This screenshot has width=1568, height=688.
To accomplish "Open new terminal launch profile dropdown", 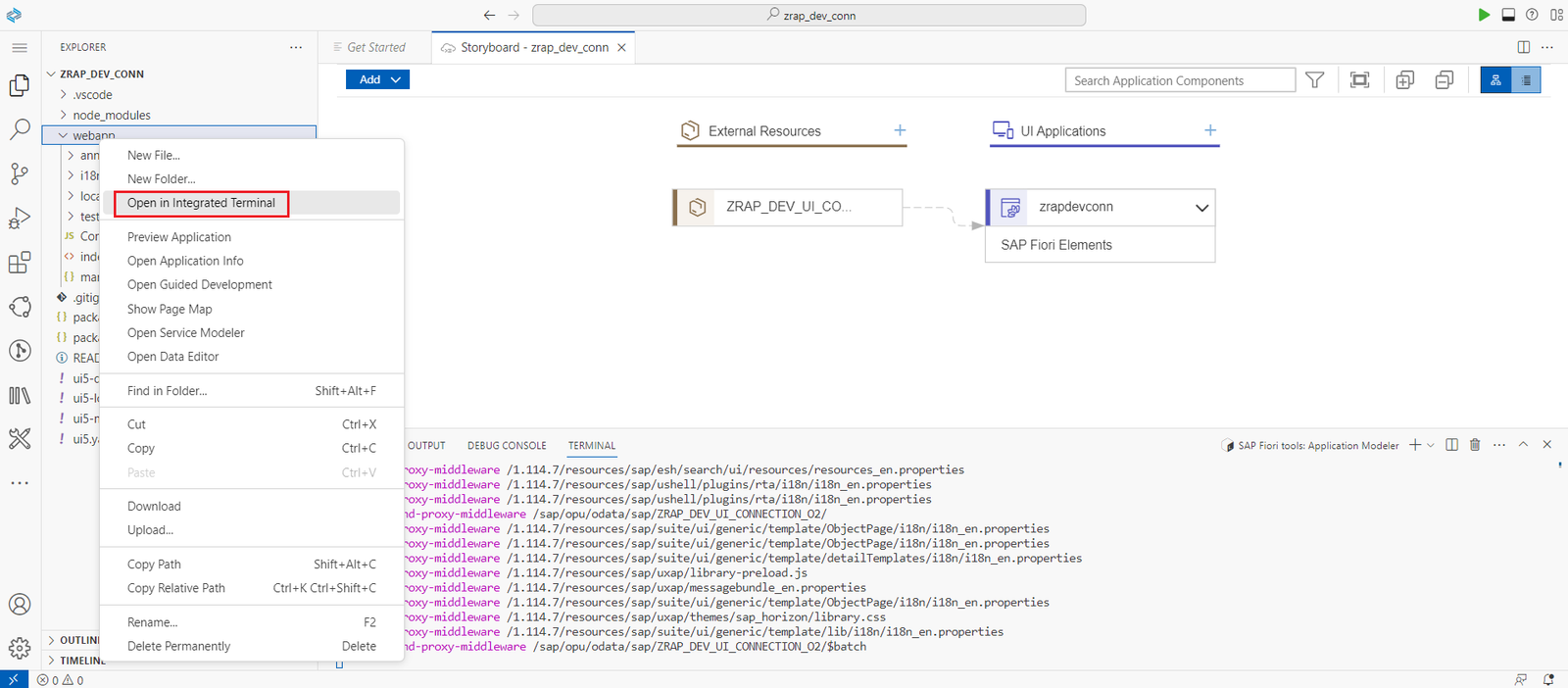I will tap(1431, 445).
